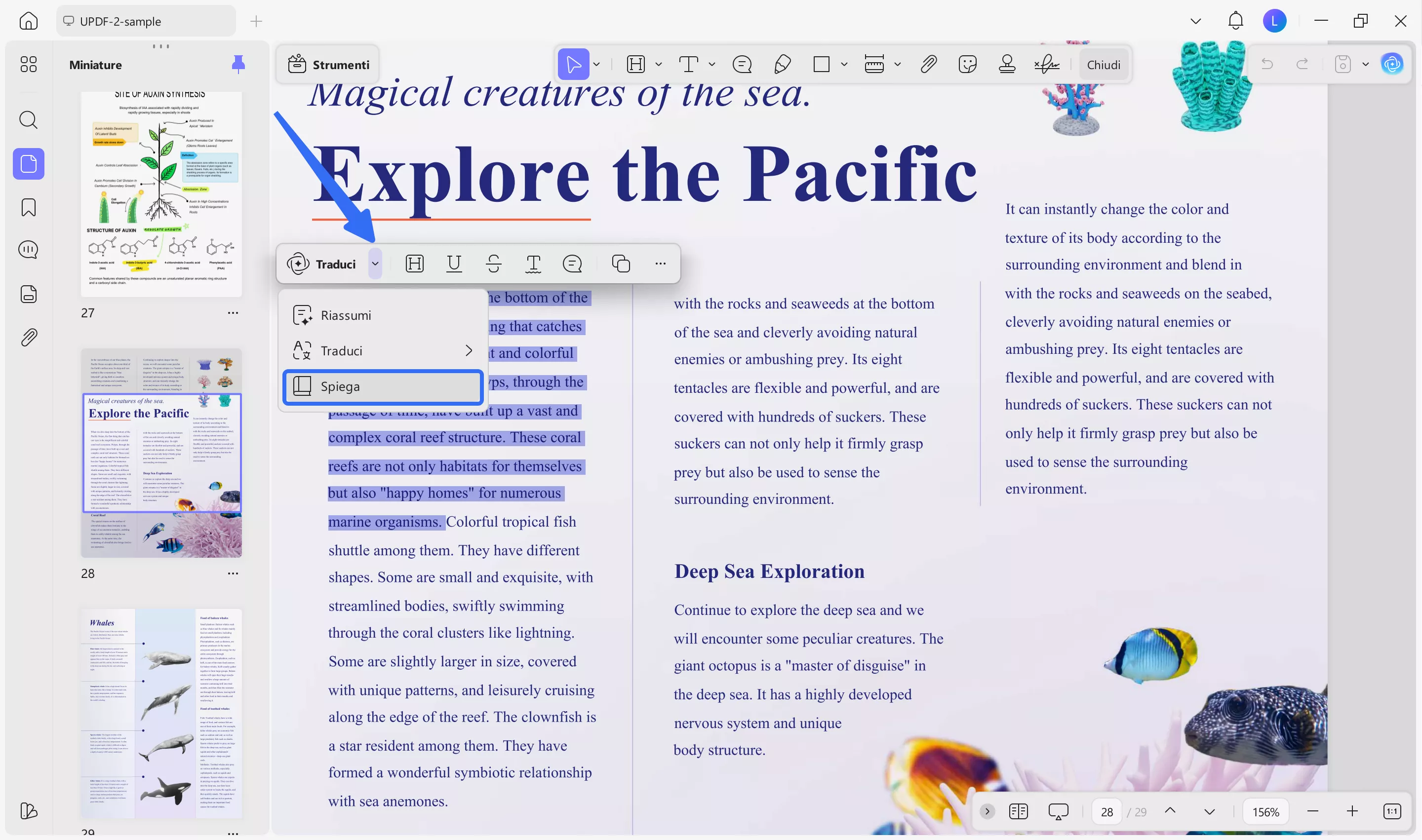Screen dimensions: 1422x840
Task: Select the pencil drawing tool
Action: (x=782, y=65)
